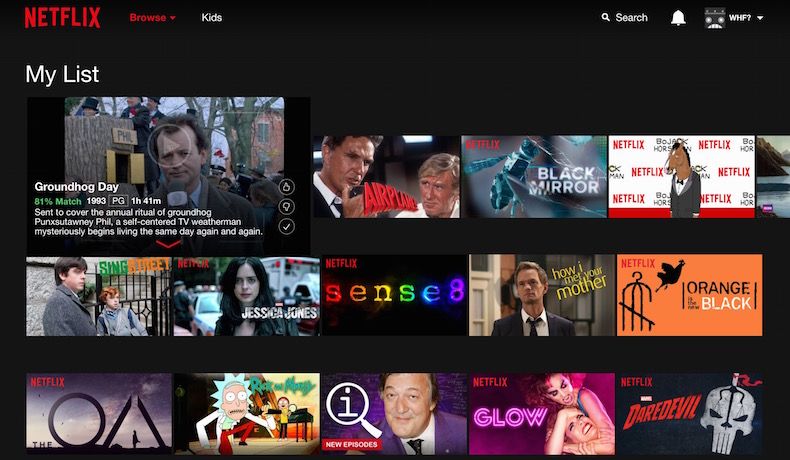Viewport: 790px width, 460px height.
Task: Click the My List heading
Action: [x=62, y=75]
